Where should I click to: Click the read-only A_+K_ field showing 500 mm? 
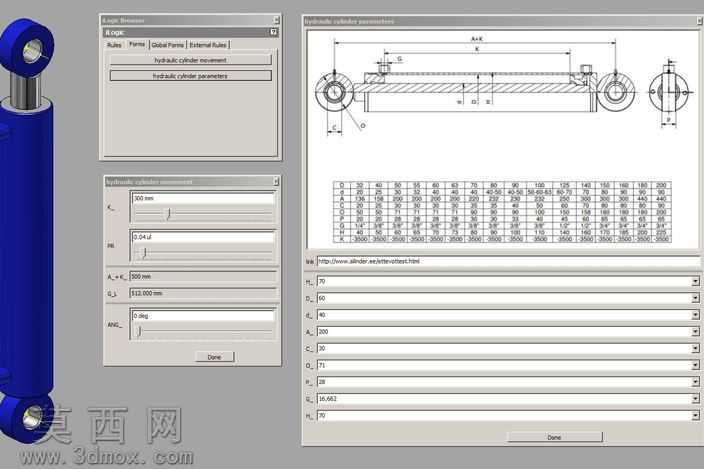[203, 276]
